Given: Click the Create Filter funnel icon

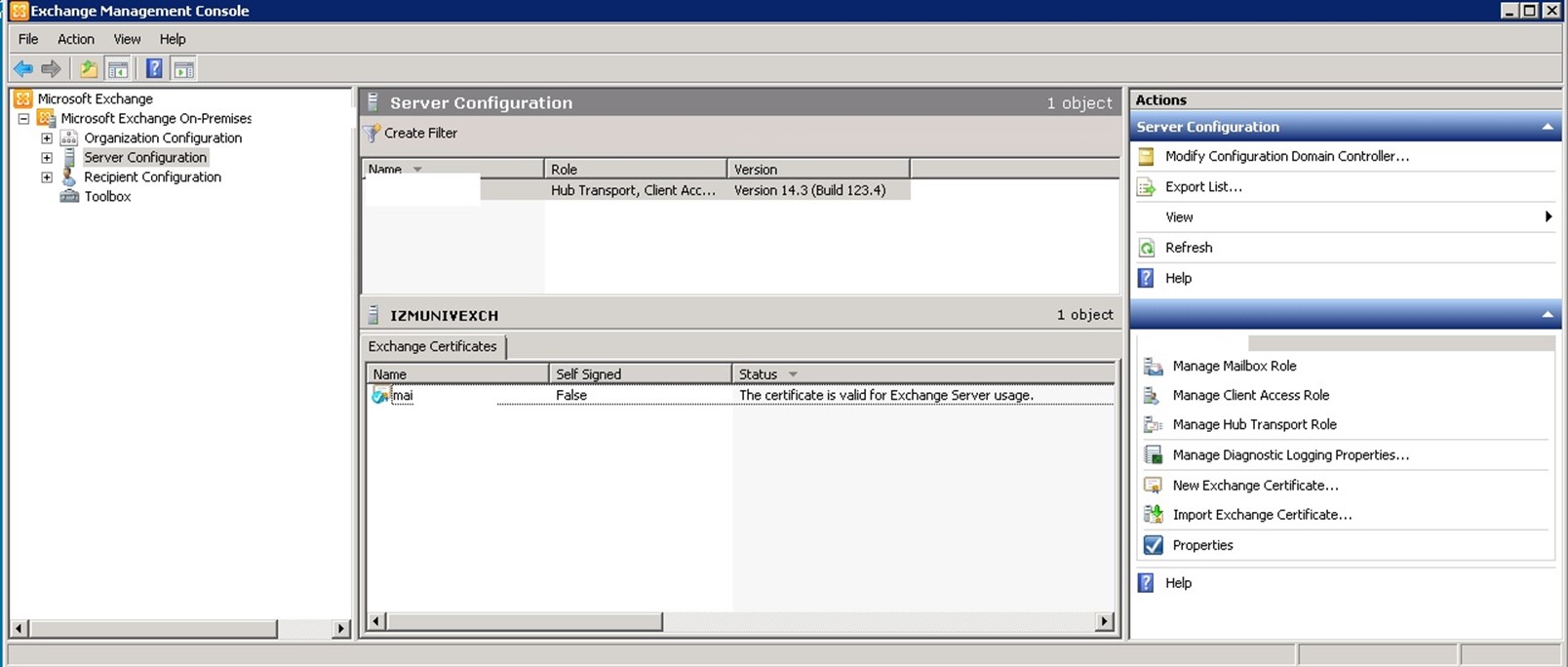Looking at the screenshot, I should pos(372,134).
